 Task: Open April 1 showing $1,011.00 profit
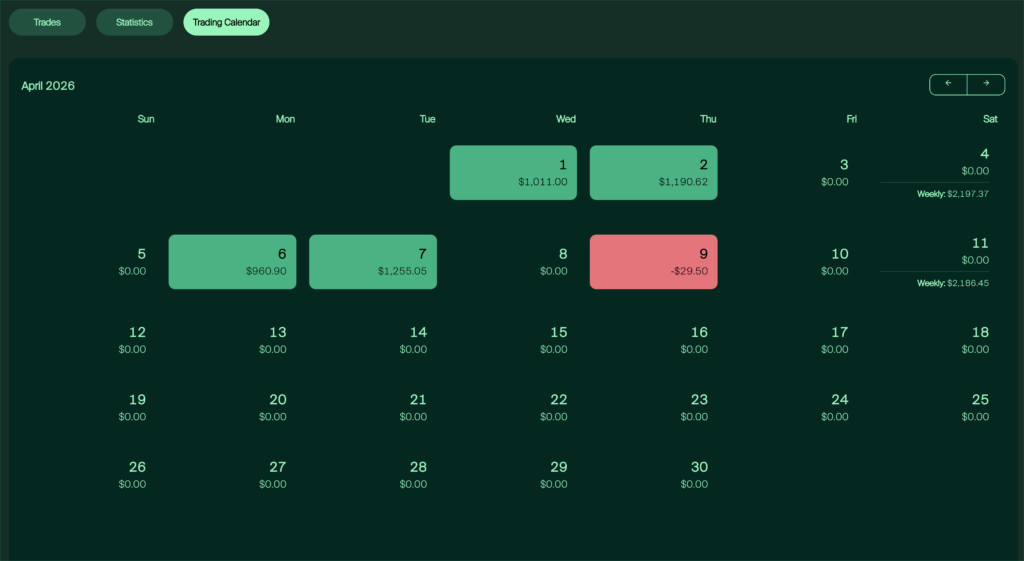tap(513, 173)
